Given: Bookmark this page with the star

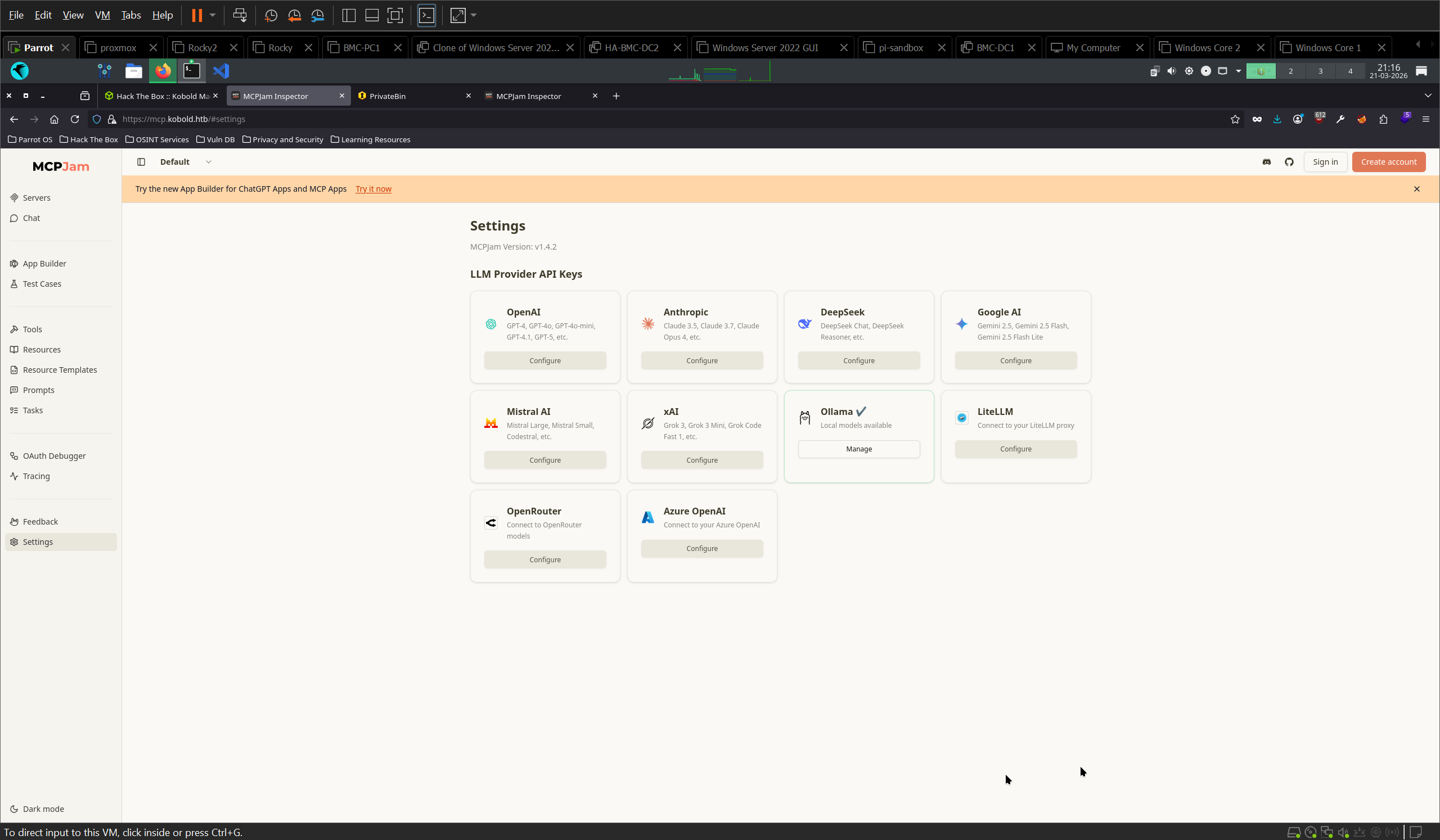Looking at the screenshot, I should pyautogui.click(x=1235, y=119).
